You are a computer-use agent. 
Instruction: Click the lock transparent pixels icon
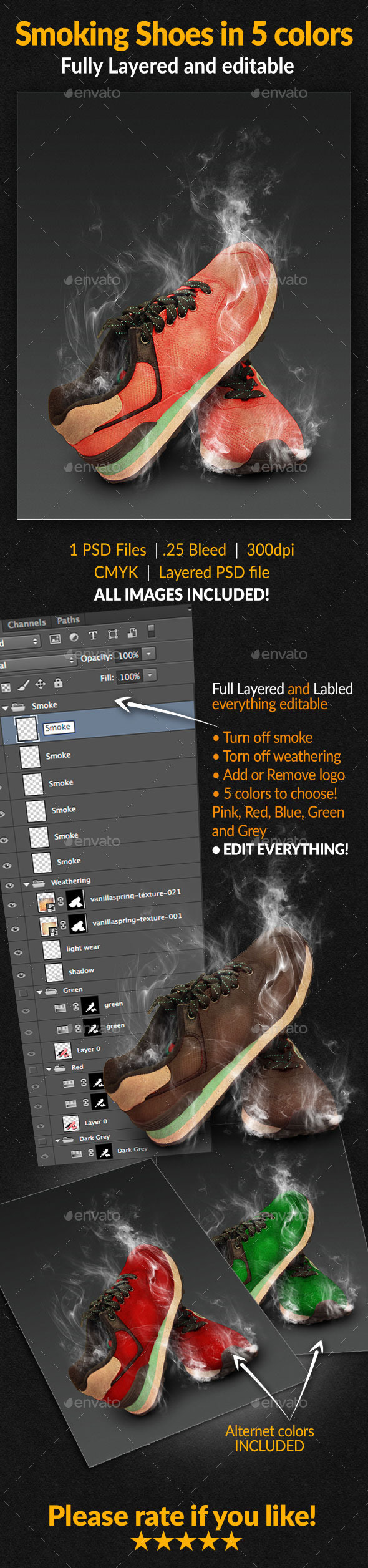(x=6, y=687)
